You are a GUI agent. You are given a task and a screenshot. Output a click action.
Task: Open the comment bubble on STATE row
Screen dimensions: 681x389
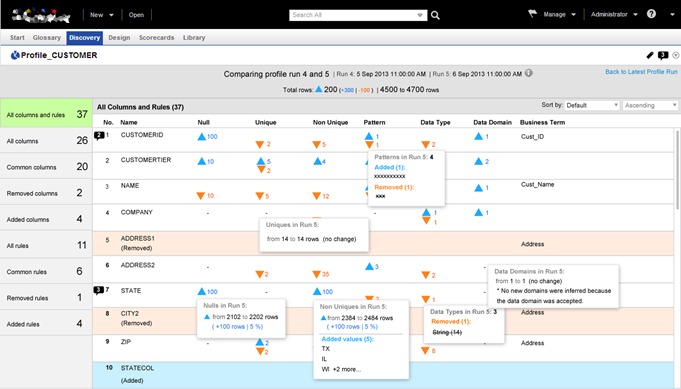99,290
